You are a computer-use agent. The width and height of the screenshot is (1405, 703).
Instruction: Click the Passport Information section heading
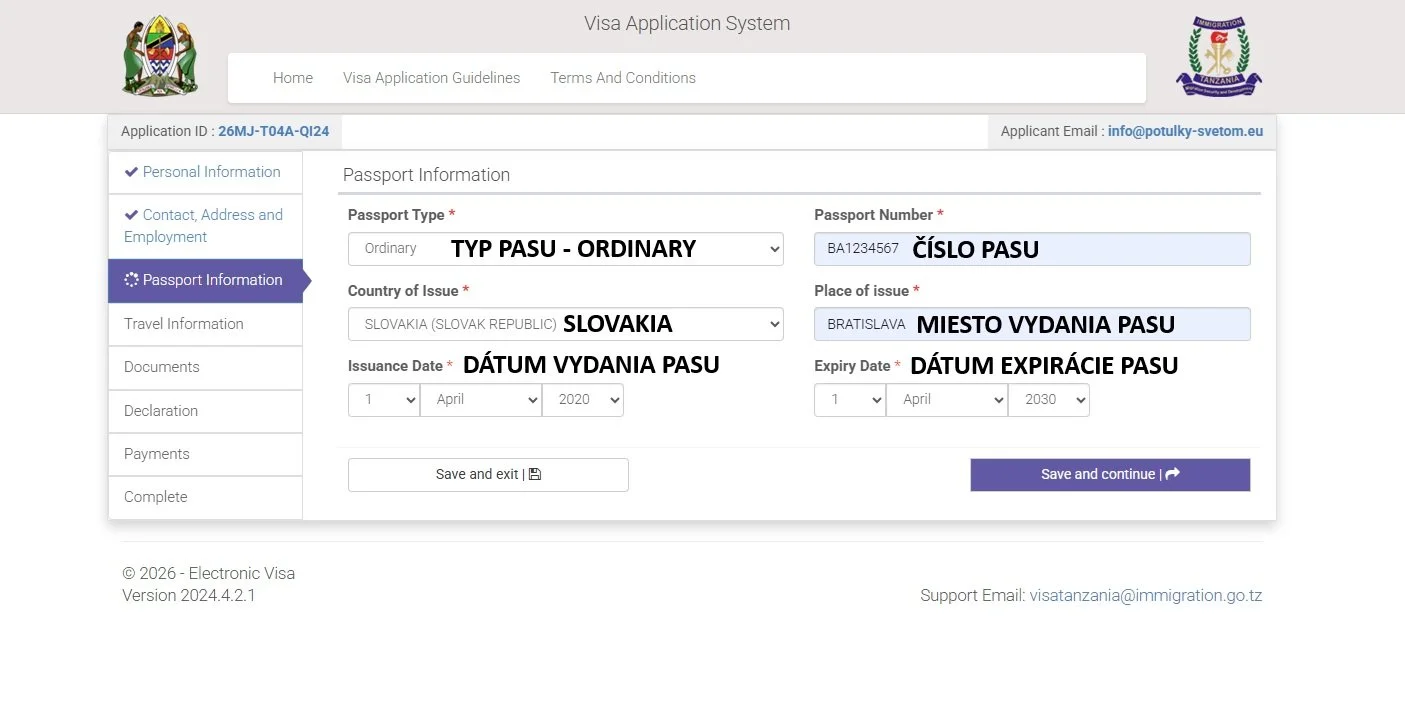(426, 175)
